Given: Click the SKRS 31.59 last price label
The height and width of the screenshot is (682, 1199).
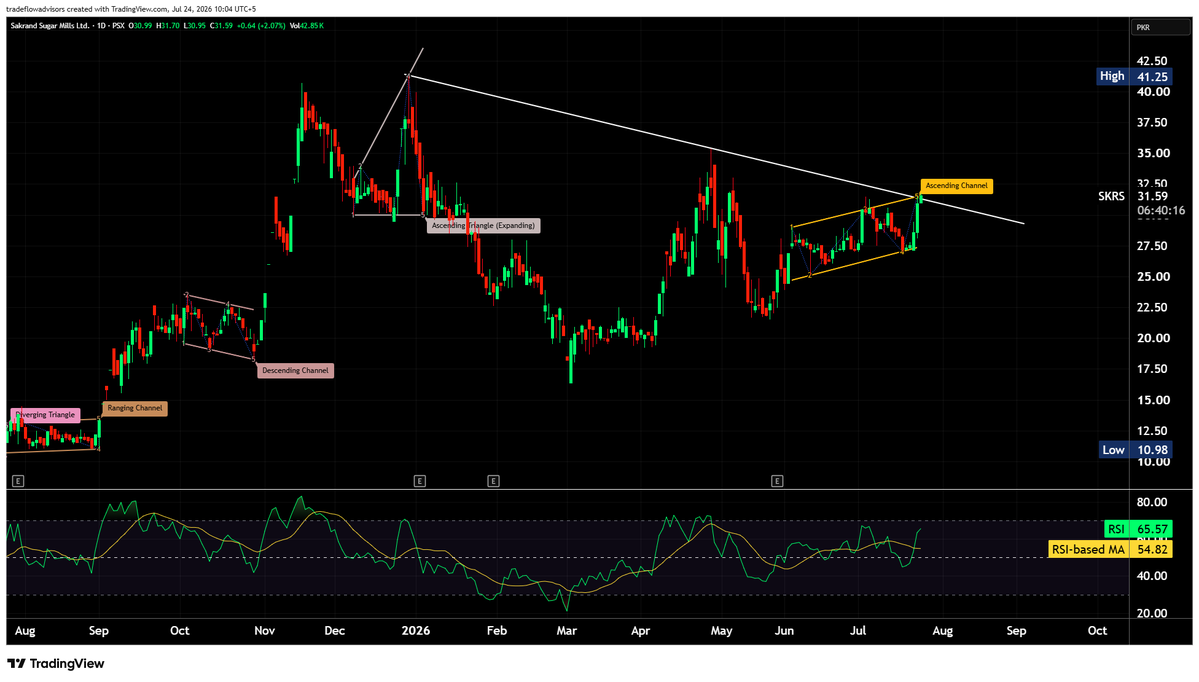Looking at the screenshot, I should click(1133, 196).
